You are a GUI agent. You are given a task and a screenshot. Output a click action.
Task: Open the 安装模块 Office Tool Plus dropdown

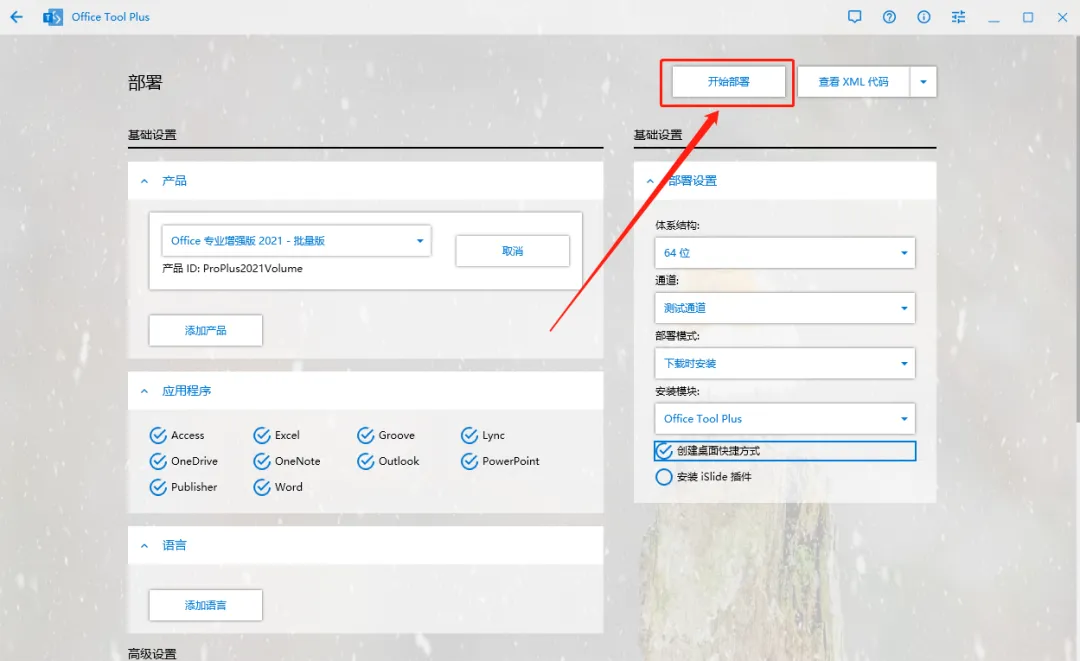click(x=785, y=419)
